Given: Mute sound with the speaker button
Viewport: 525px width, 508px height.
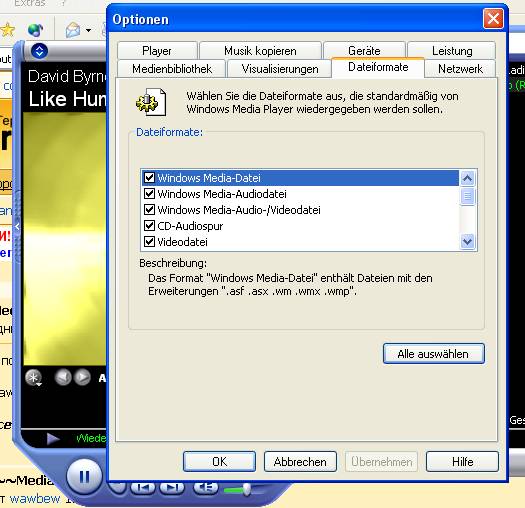Looking at the screenshot, I should (x=206, y=487).
